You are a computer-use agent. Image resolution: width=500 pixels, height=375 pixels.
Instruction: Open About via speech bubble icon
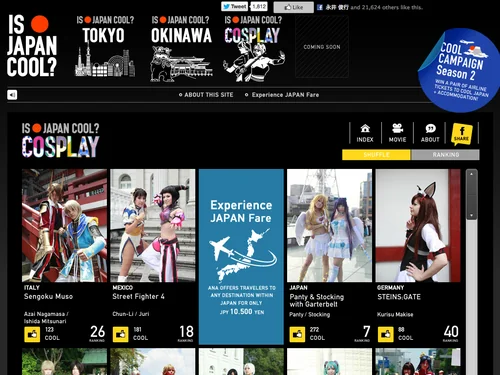(430, 133)
